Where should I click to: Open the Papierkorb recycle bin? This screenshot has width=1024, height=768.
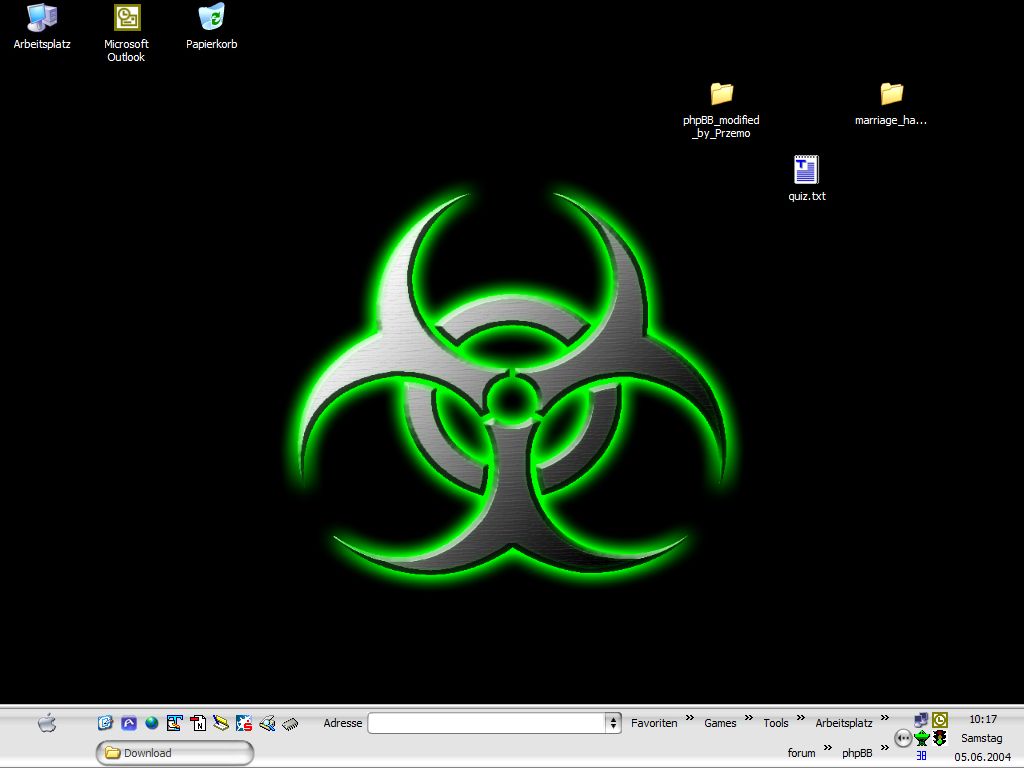(x=211, y=18)
